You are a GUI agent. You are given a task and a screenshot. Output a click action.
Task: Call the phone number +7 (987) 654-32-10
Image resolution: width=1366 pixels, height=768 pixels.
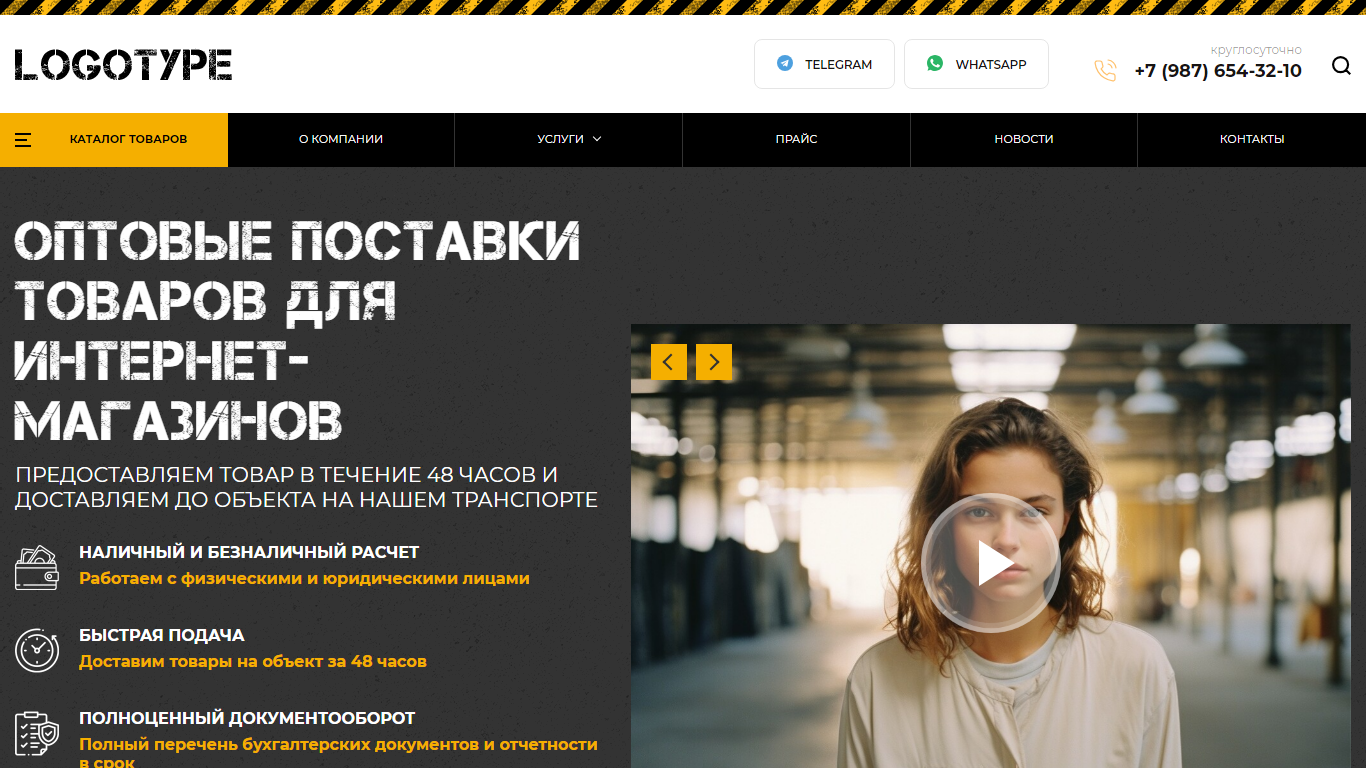[x=1218, y=71]
